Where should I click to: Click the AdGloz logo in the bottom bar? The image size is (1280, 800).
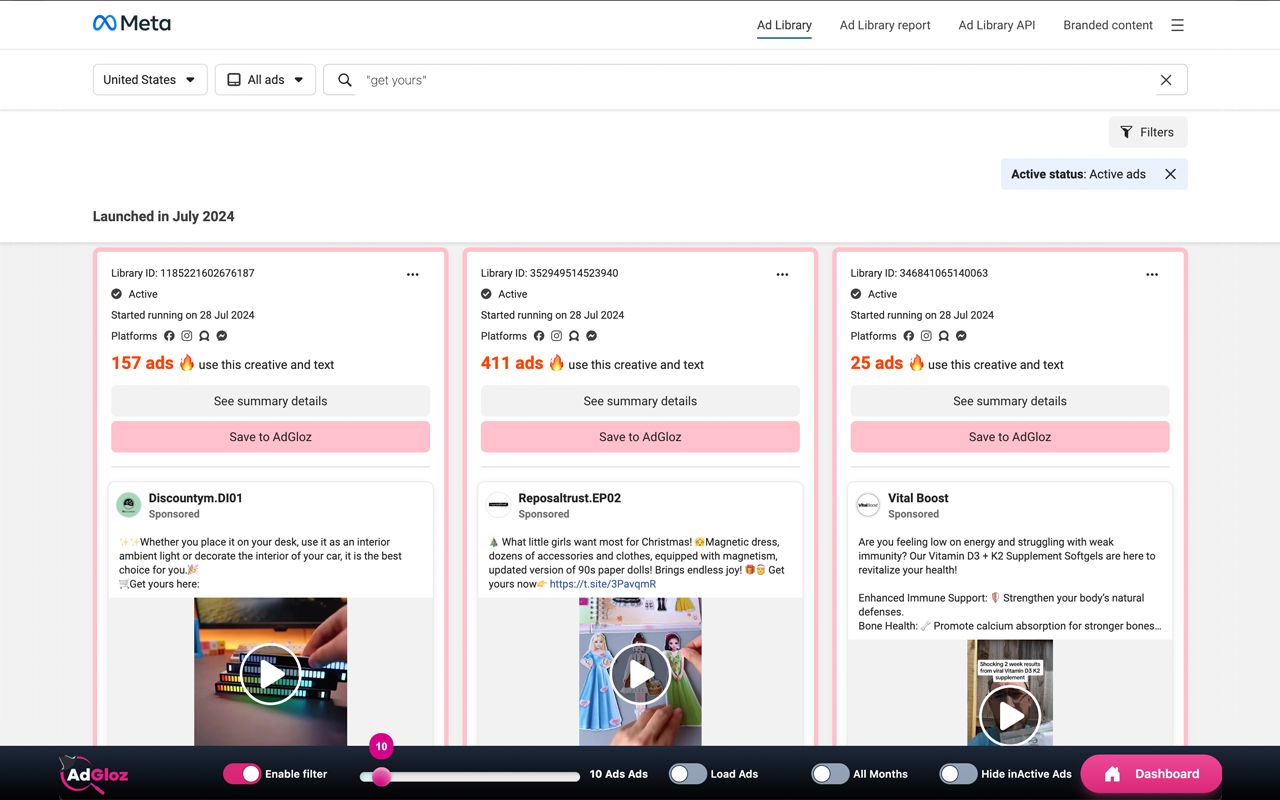point(91,775)
